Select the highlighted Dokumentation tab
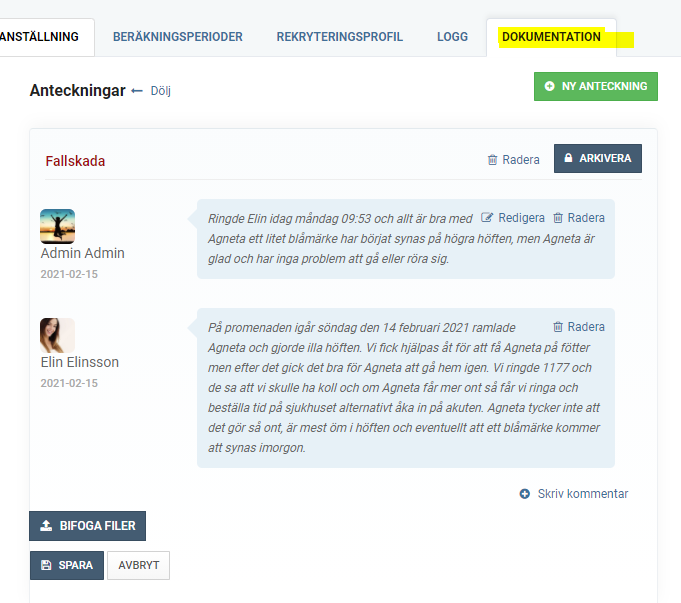The image size is (681, 603). click(551, 37)
